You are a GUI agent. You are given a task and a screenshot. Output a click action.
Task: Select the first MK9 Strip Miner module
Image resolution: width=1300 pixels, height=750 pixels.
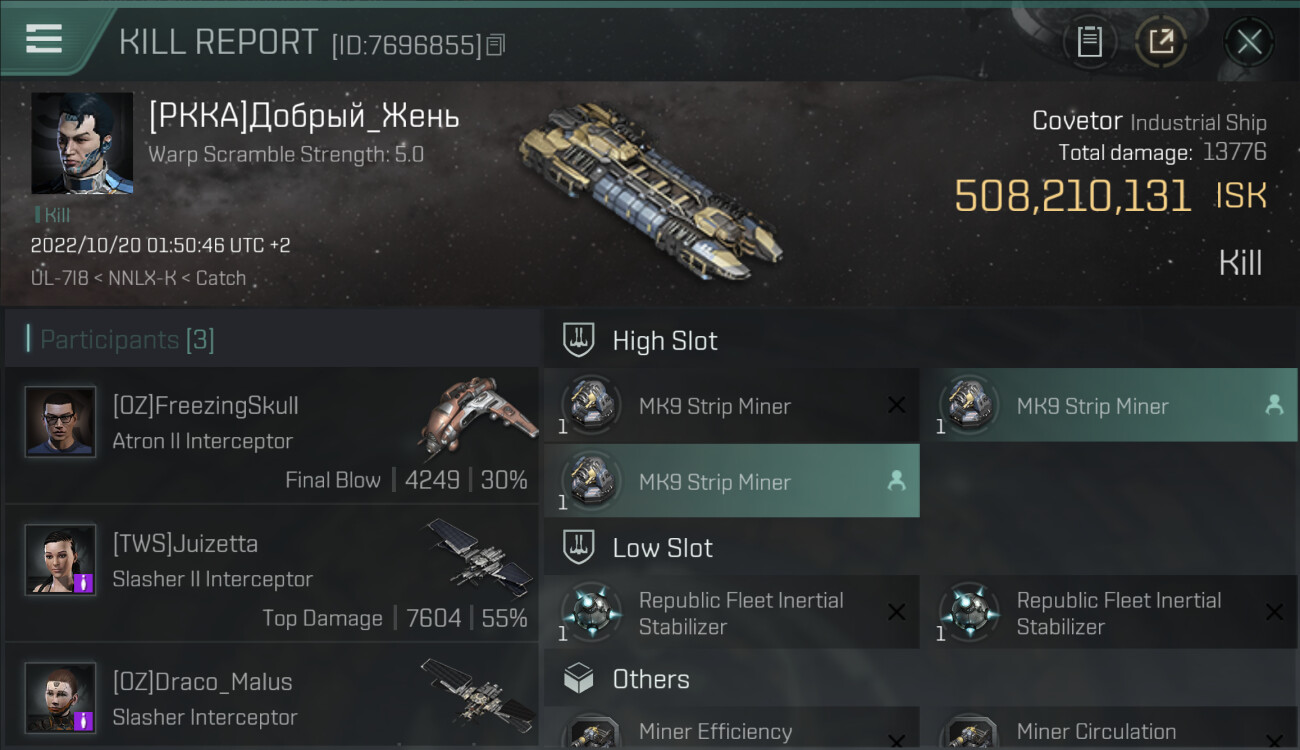pos(732,406)
